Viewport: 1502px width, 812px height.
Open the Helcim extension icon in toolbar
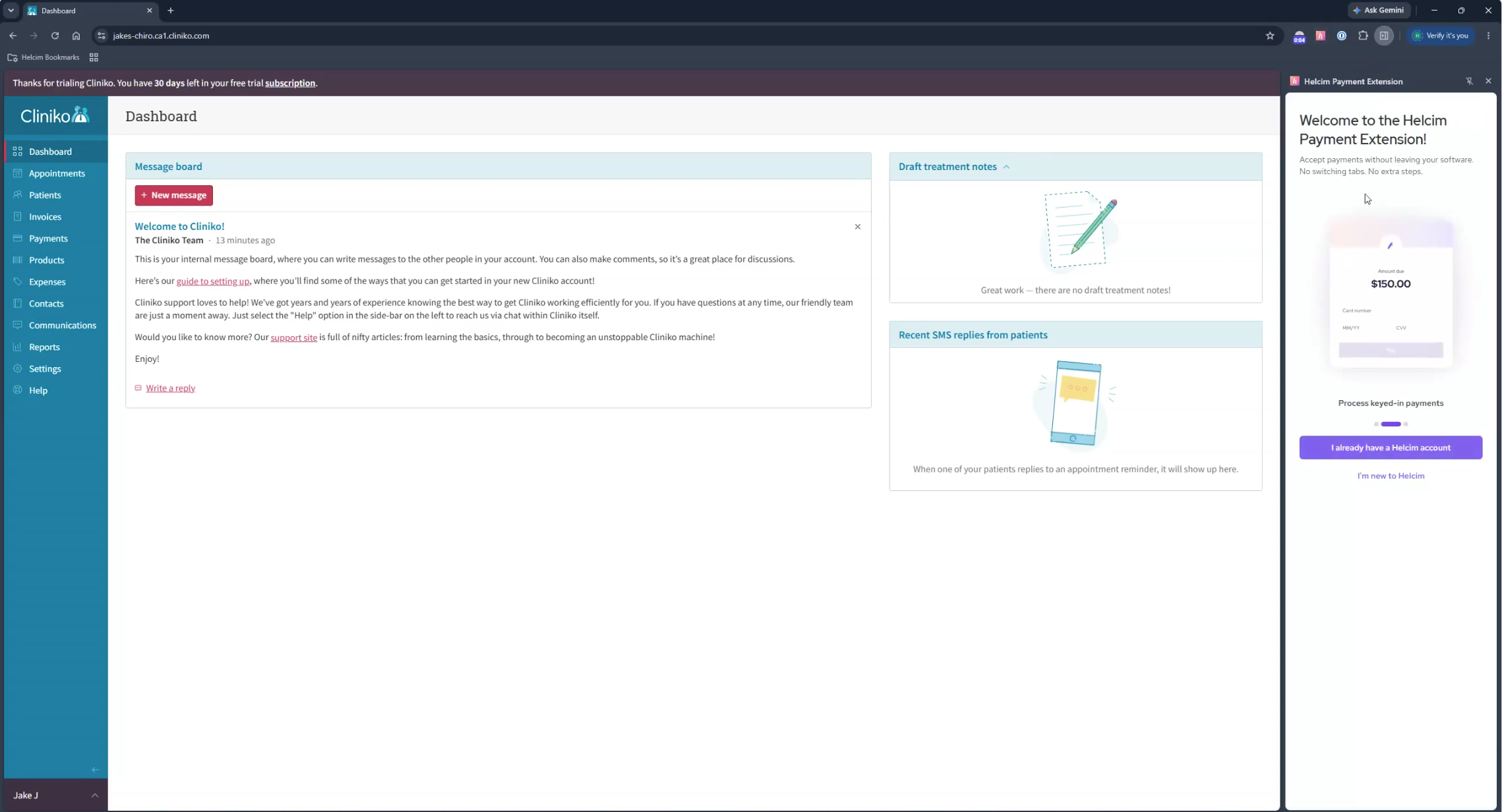point(1320,36)
